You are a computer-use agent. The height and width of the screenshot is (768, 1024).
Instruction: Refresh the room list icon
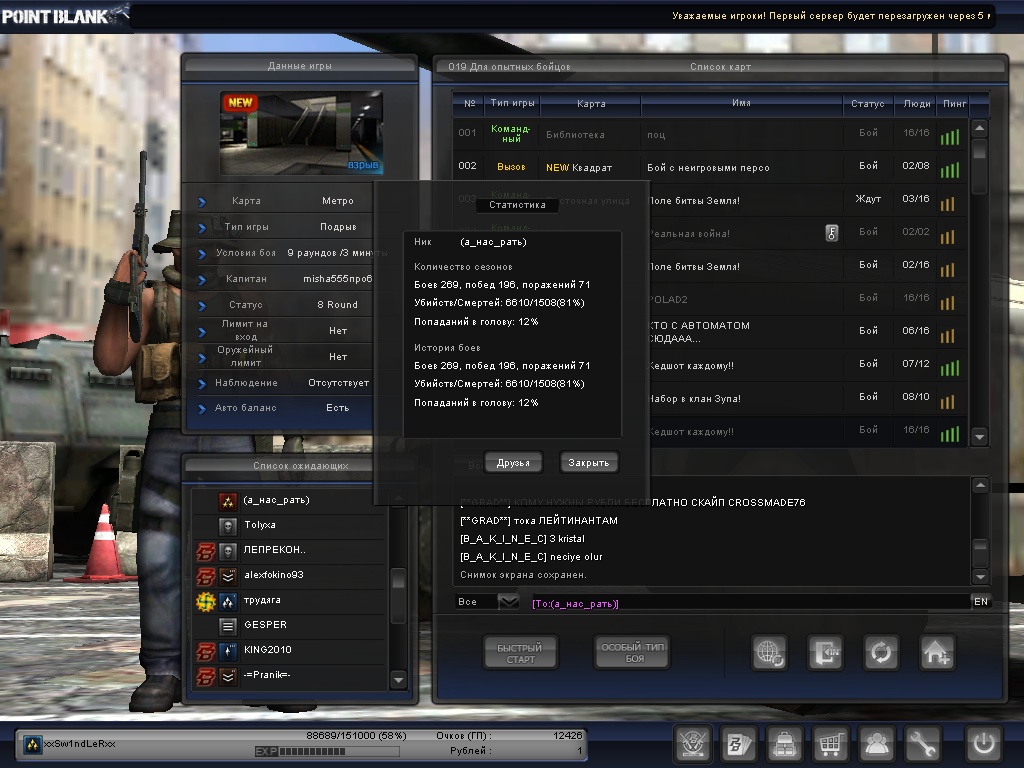point(881,652)
